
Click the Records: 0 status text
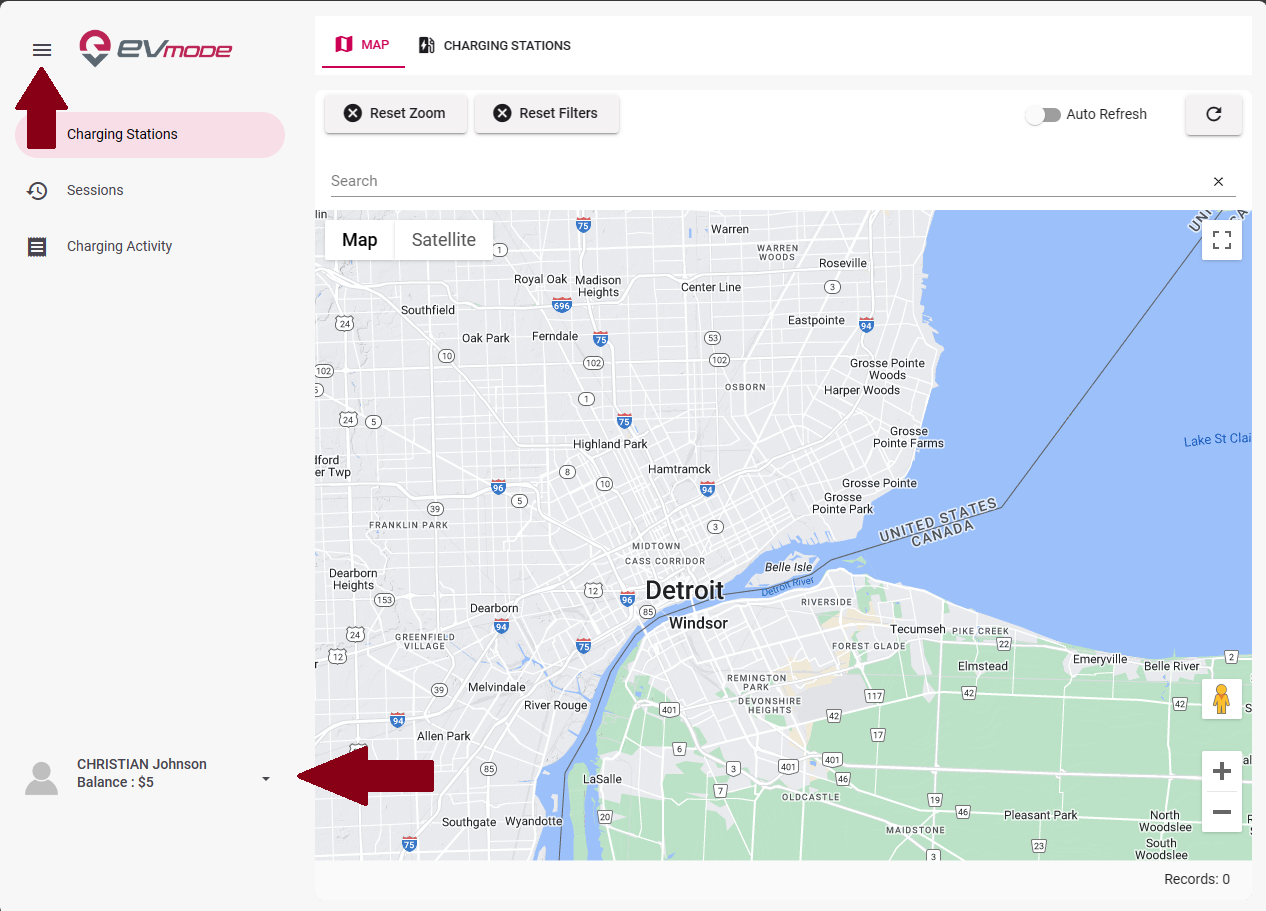tap(1197, 879)
